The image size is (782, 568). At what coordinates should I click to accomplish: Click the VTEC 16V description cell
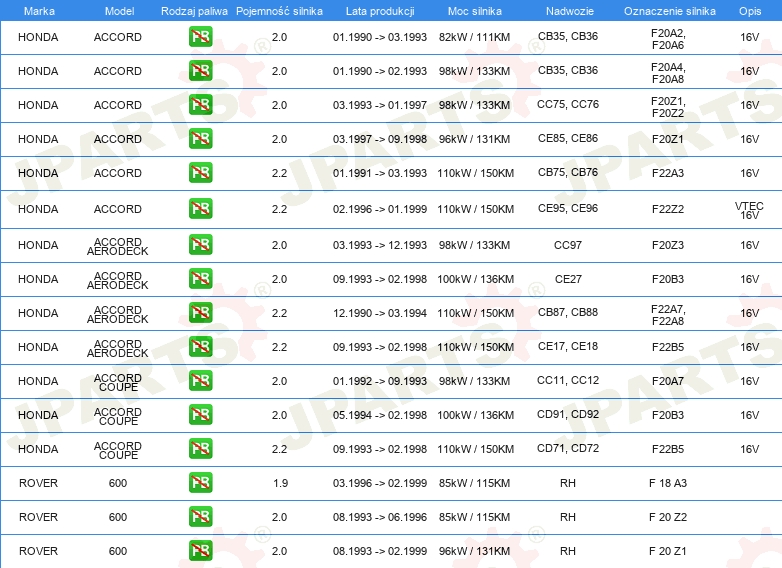pos(749,210)
